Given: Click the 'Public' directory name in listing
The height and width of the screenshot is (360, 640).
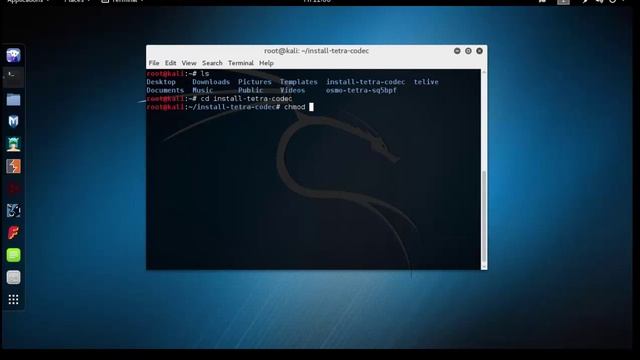Looking at the screenshot, I should [251, 90].
